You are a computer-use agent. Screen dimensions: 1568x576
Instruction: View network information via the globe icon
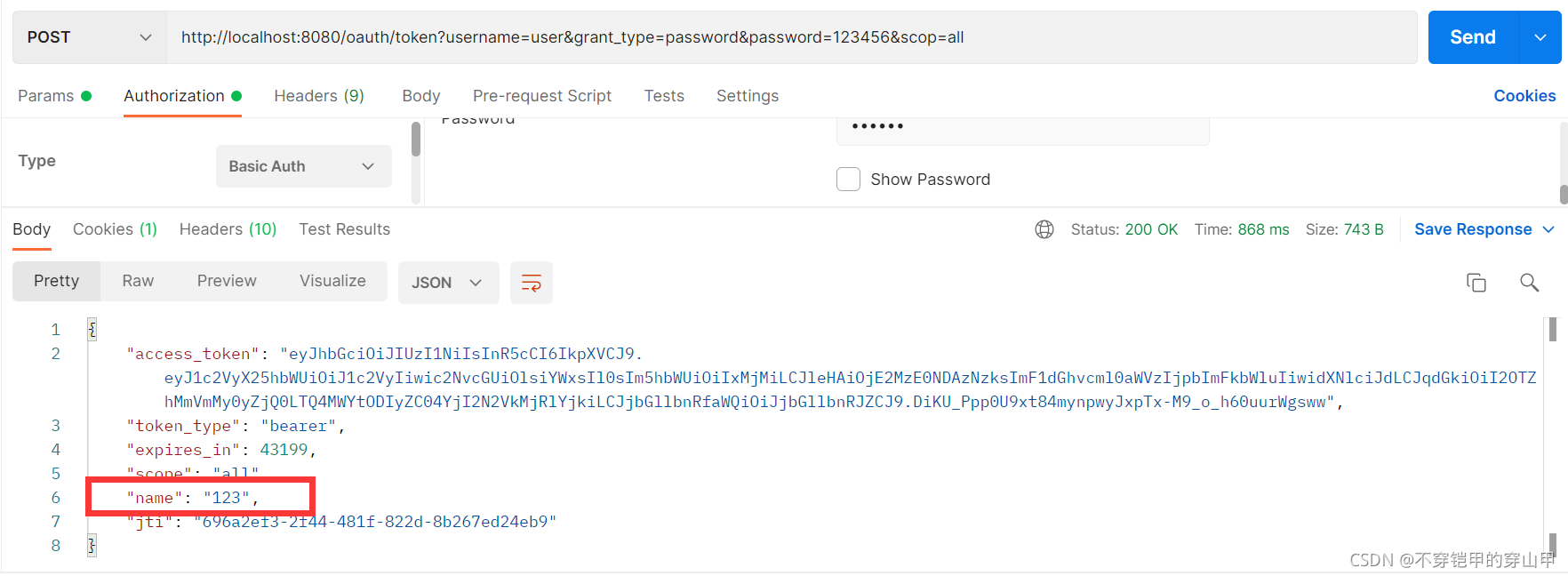point(1044,228)
